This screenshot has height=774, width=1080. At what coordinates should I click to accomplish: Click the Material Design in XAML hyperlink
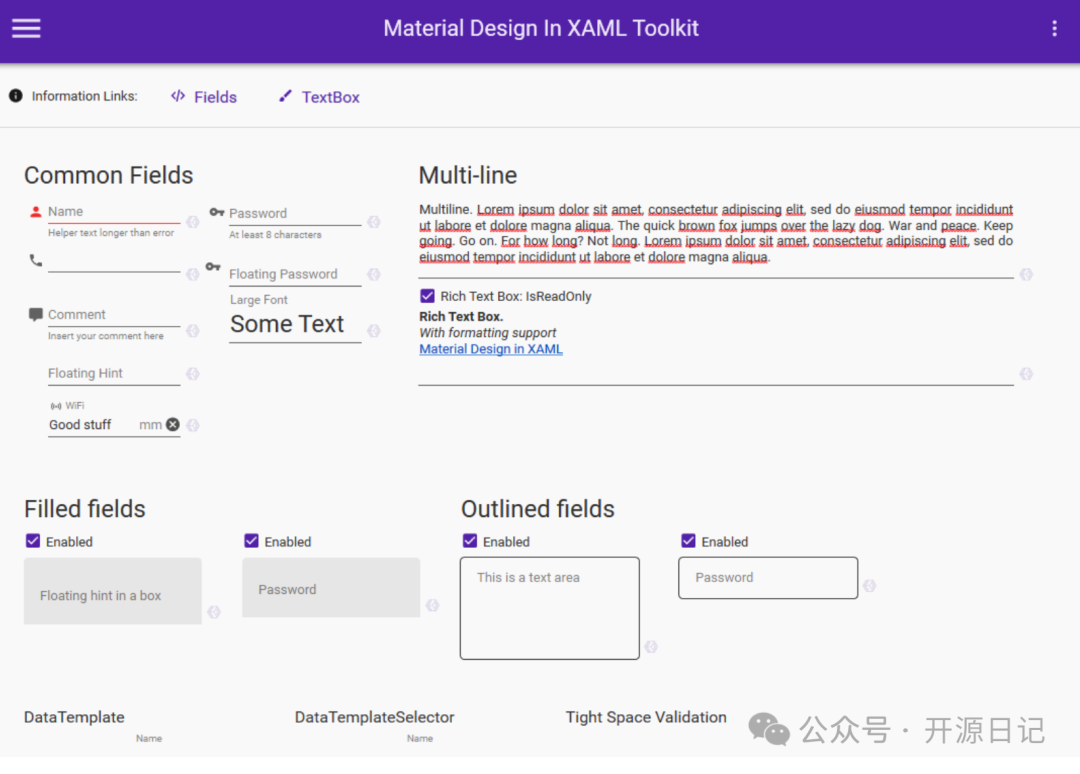coord(491,349)
